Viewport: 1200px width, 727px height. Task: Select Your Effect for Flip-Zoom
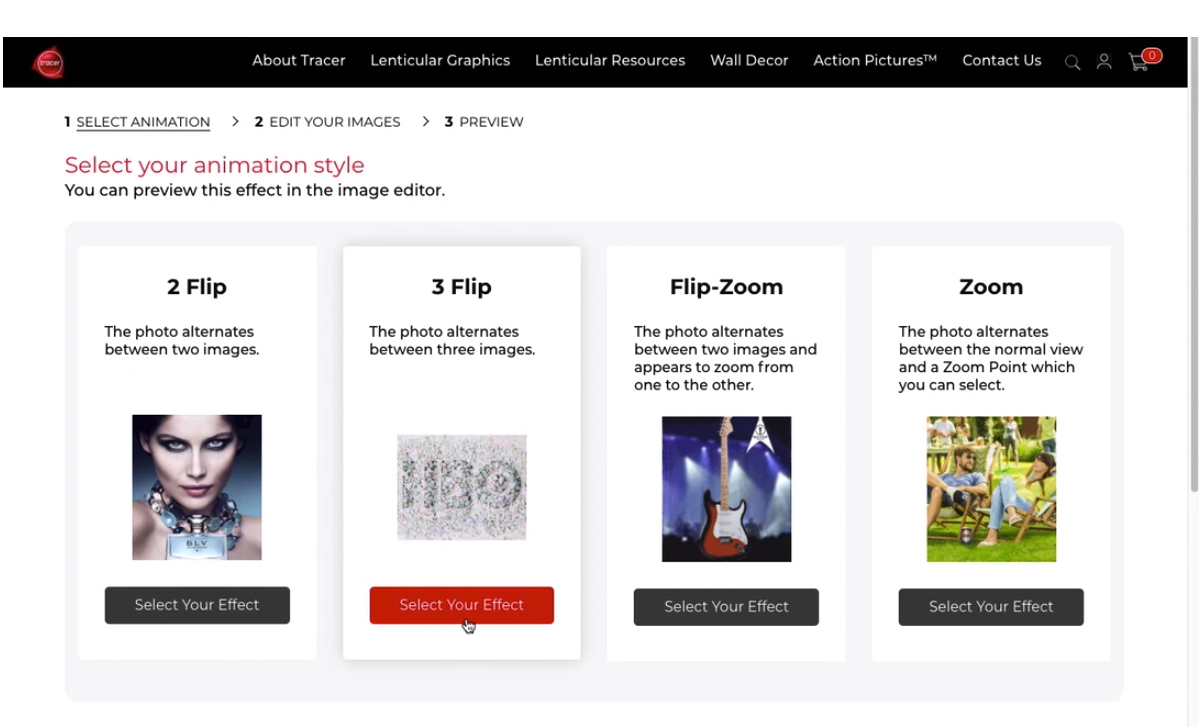[726, 607]
